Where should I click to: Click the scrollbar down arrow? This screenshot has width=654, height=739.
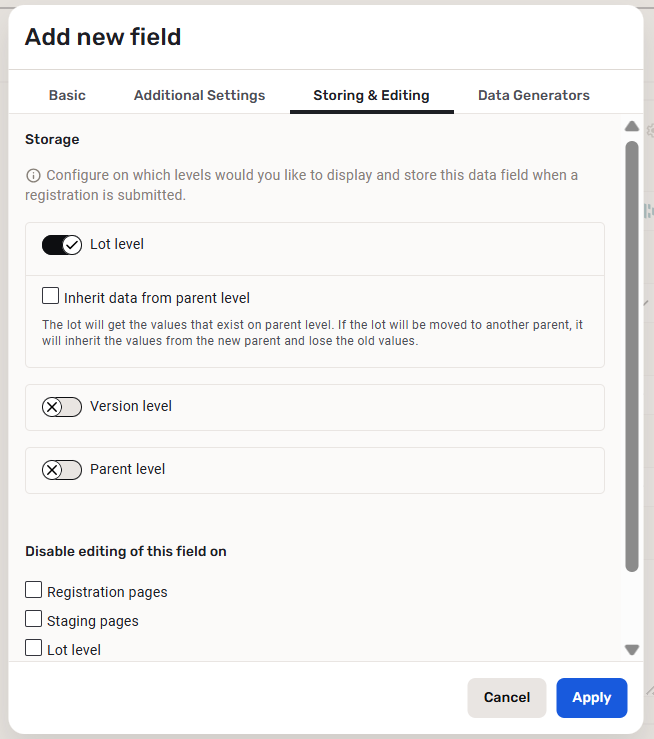tap(631, 649)
